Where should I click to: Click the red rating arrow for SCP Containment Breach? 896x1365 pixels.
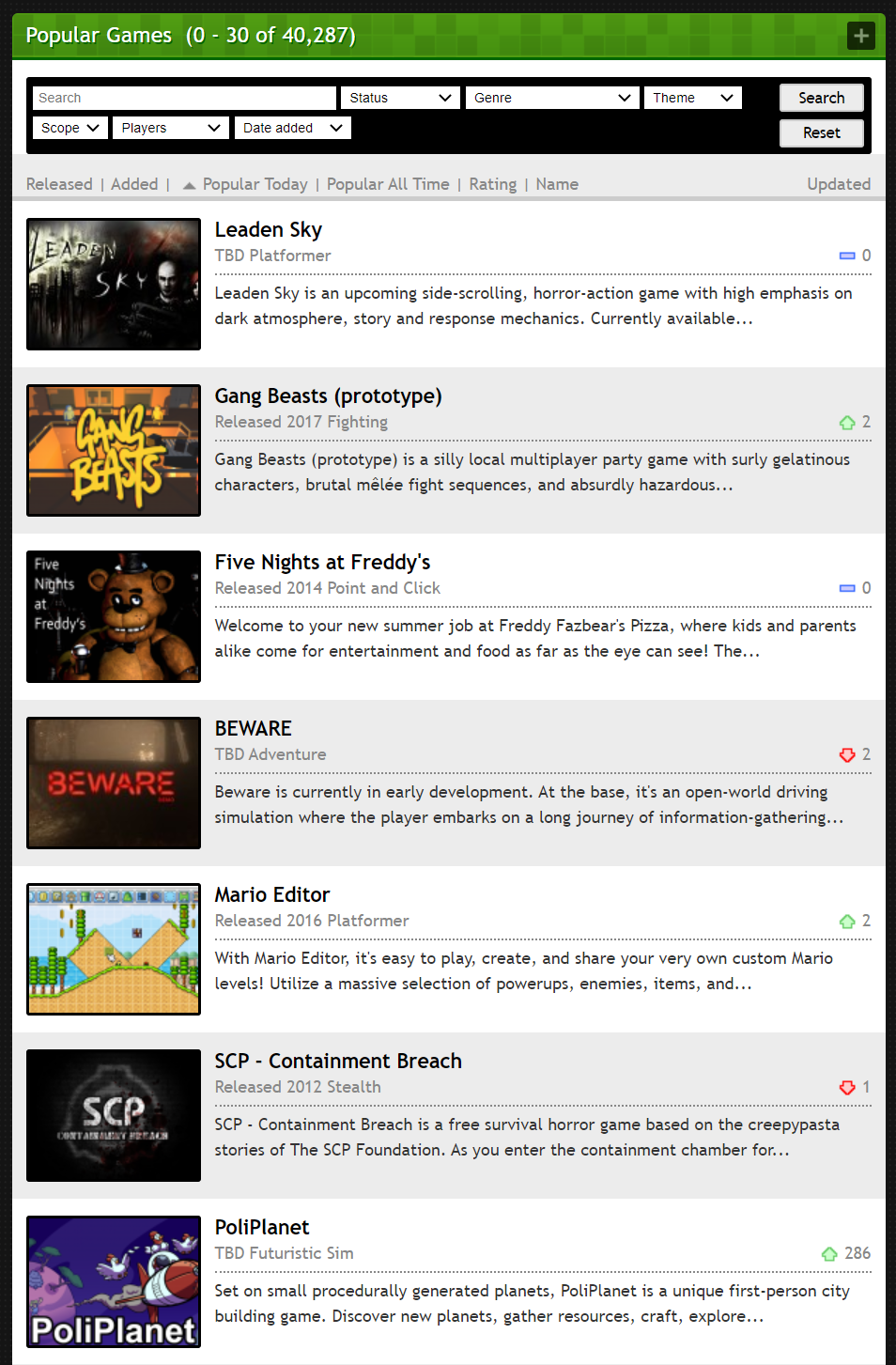click(x=847, y=1088)
